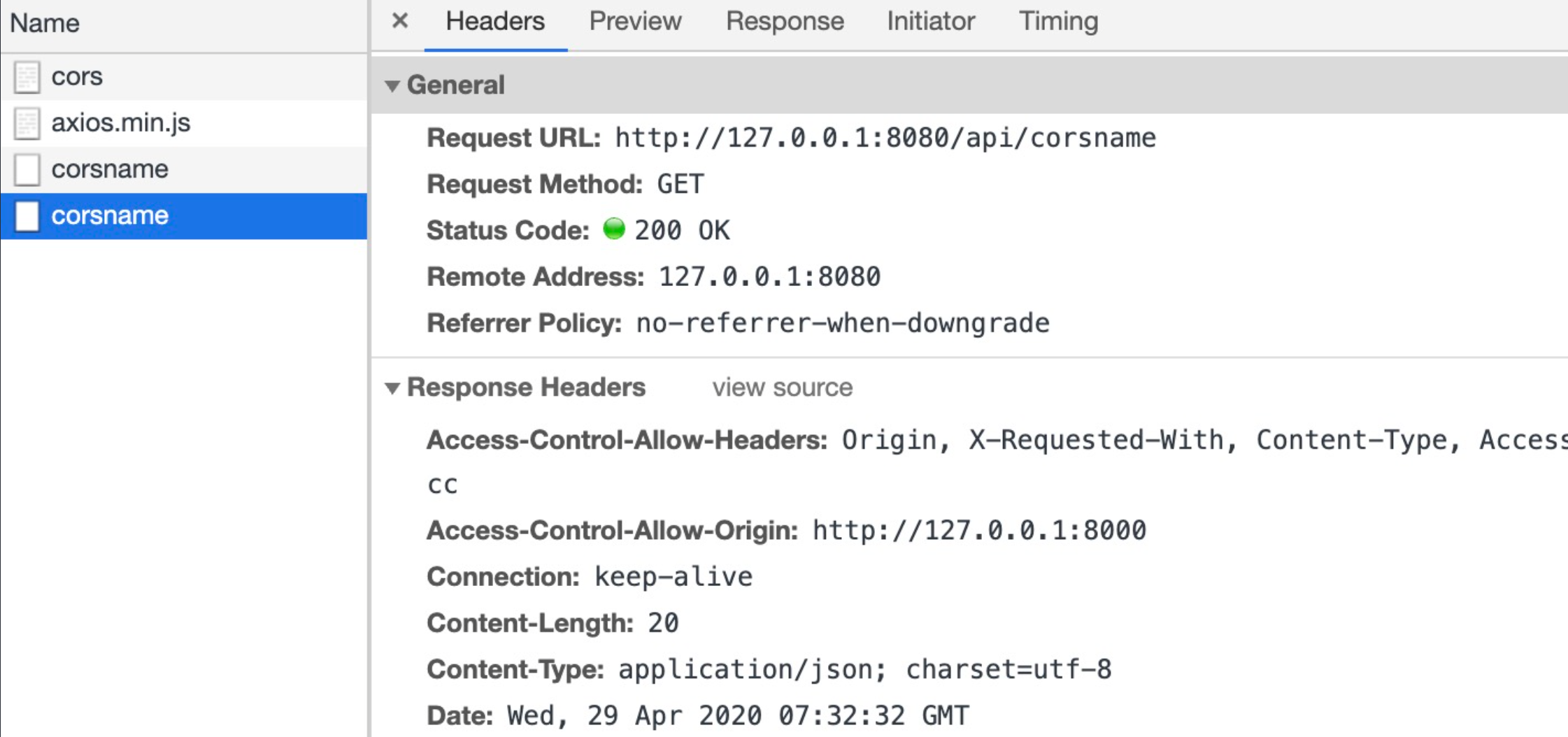Click the Request URL value
This screenshot has height=737, width=1568.
pyautogui.click(x=885, y=138)
